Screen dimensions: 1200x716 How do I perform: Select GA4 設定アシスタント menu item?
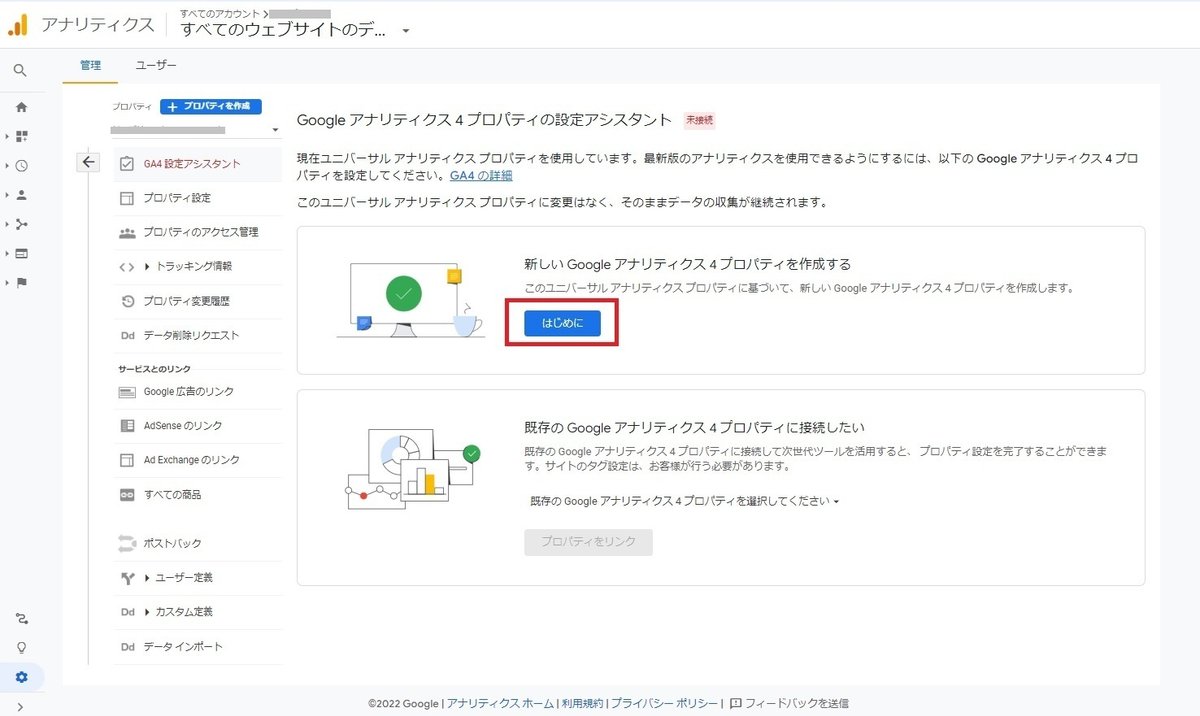196,163
